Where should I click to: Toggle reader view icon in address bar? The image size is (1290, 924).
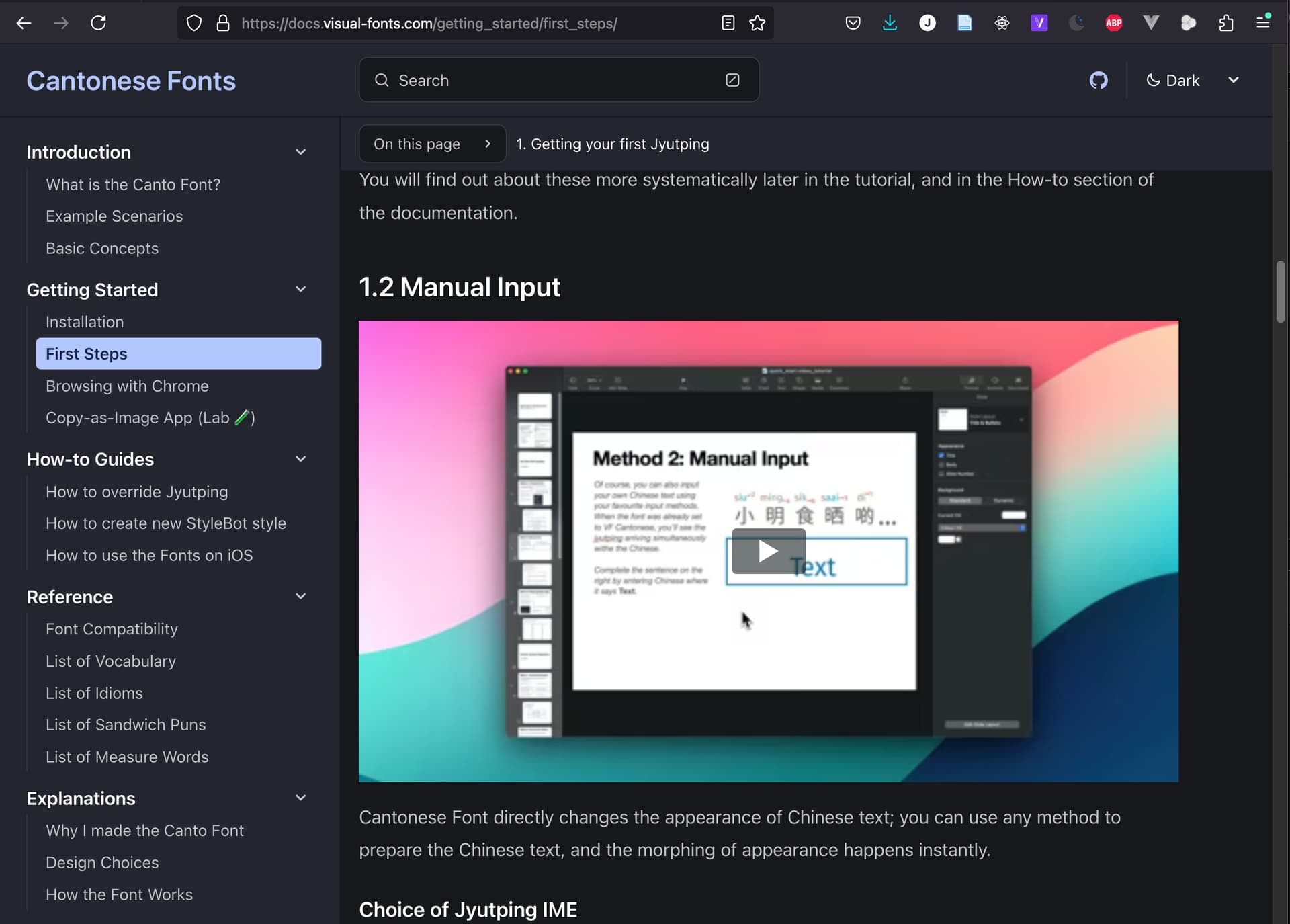pos(728,23)
